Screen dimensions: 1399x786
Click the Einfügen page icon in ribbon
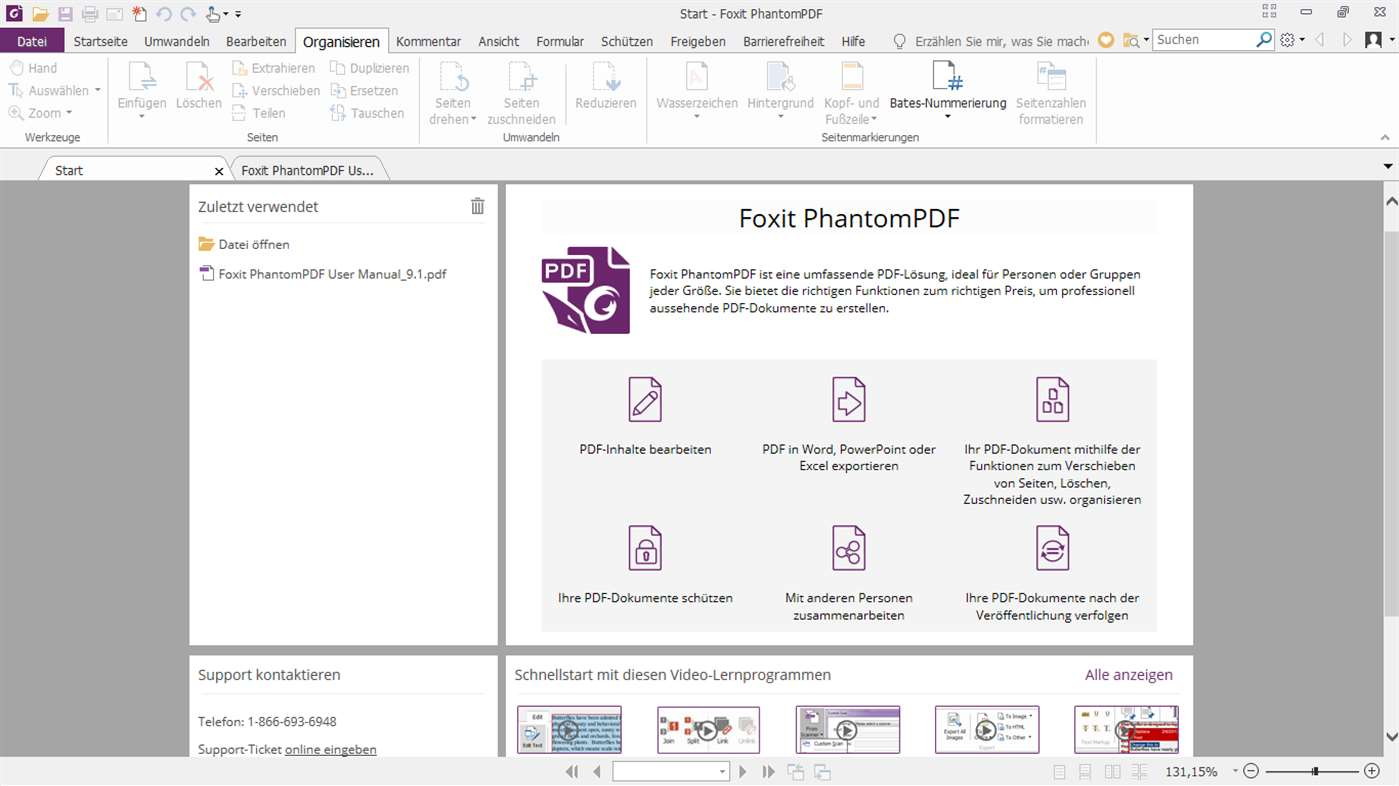point(142,78)
